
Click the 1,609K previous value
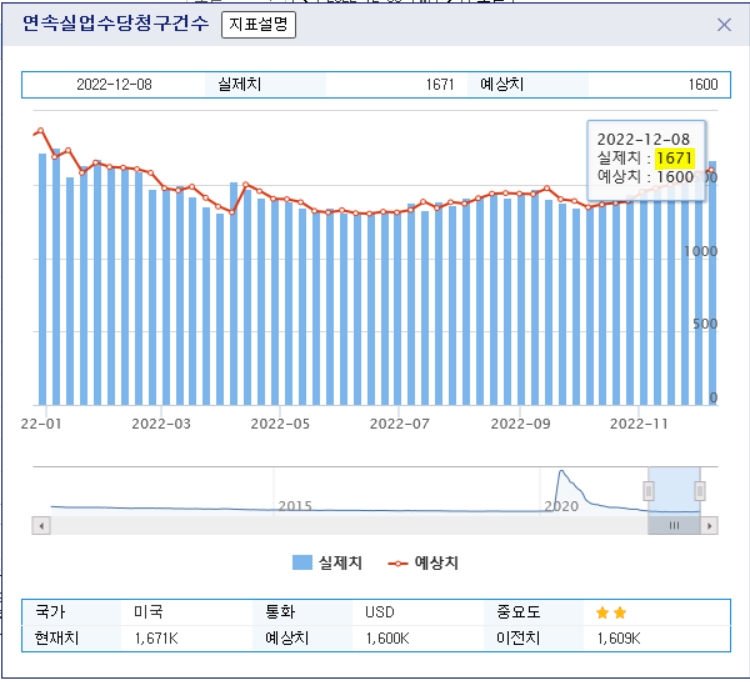618,638
